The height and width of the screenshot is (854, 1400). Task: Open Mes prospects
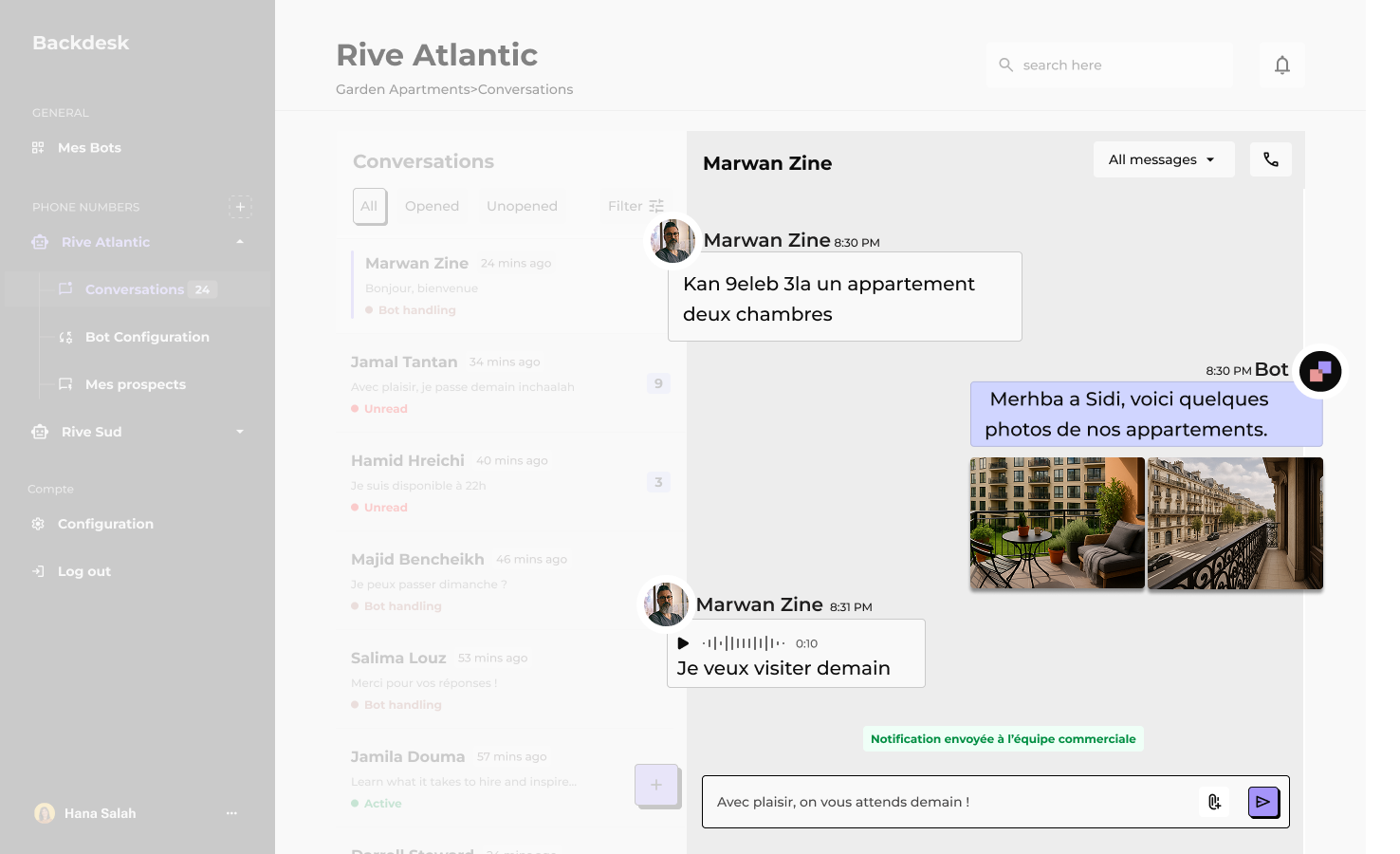(136, 383)
